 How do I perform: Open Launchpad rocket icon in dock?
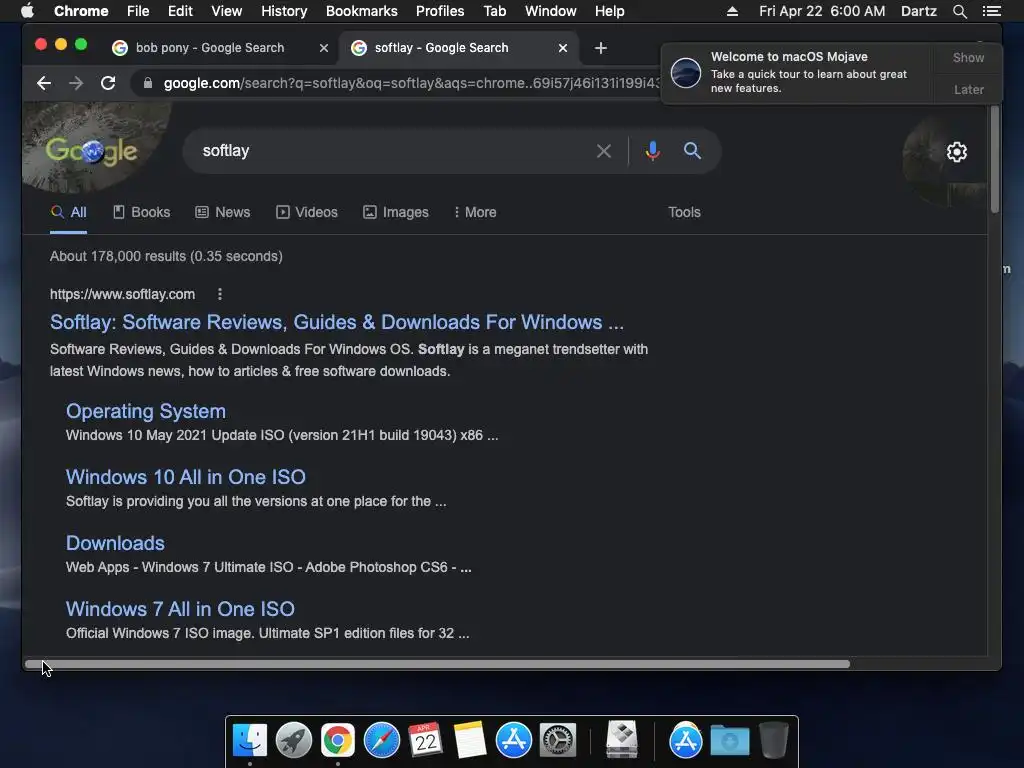pos(294,741)
